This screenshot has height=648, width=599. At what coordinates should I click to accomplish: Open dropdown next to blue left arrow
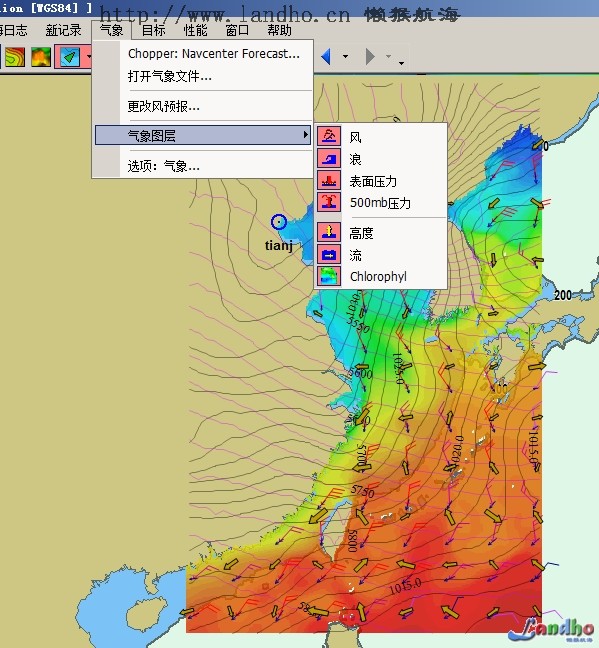pyautogui.click(x=345, y=57)
